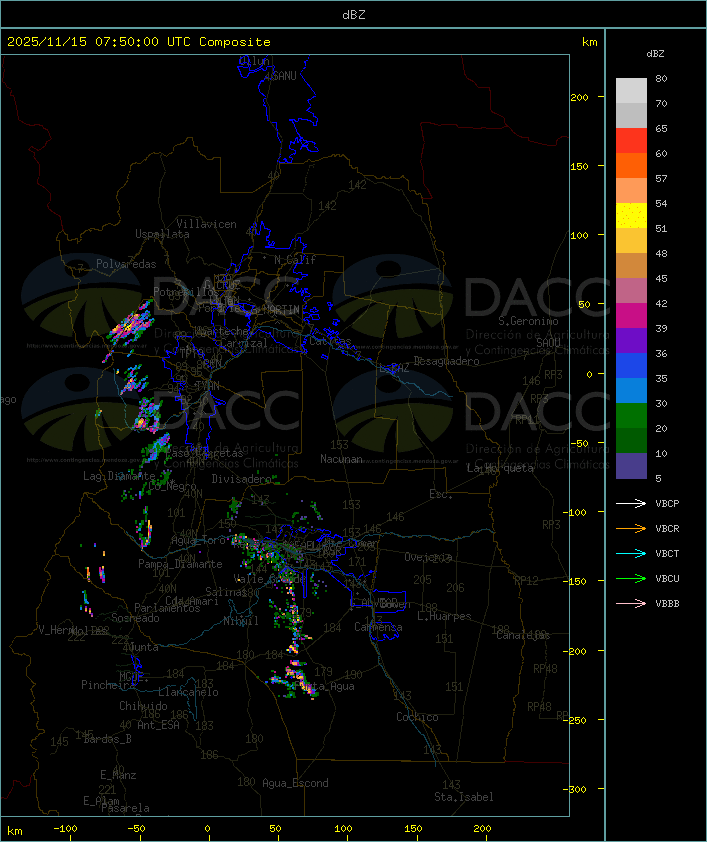This screenshot has height=842, width=707.
Task: Select the dotted yellow 51-54 dBZ swatch
Action: [x=631, y=216]
